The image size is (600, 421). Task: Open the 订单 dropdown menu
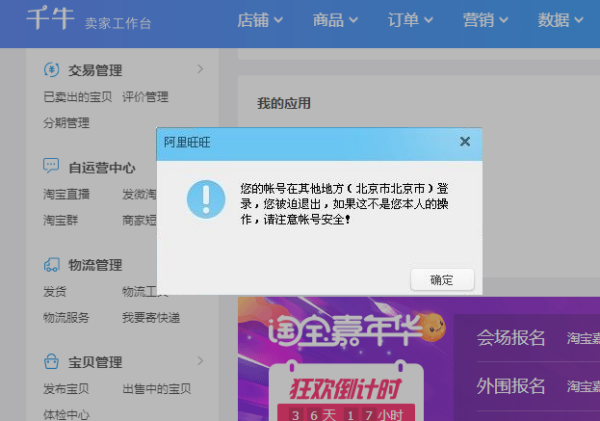[x=410, y=20]
